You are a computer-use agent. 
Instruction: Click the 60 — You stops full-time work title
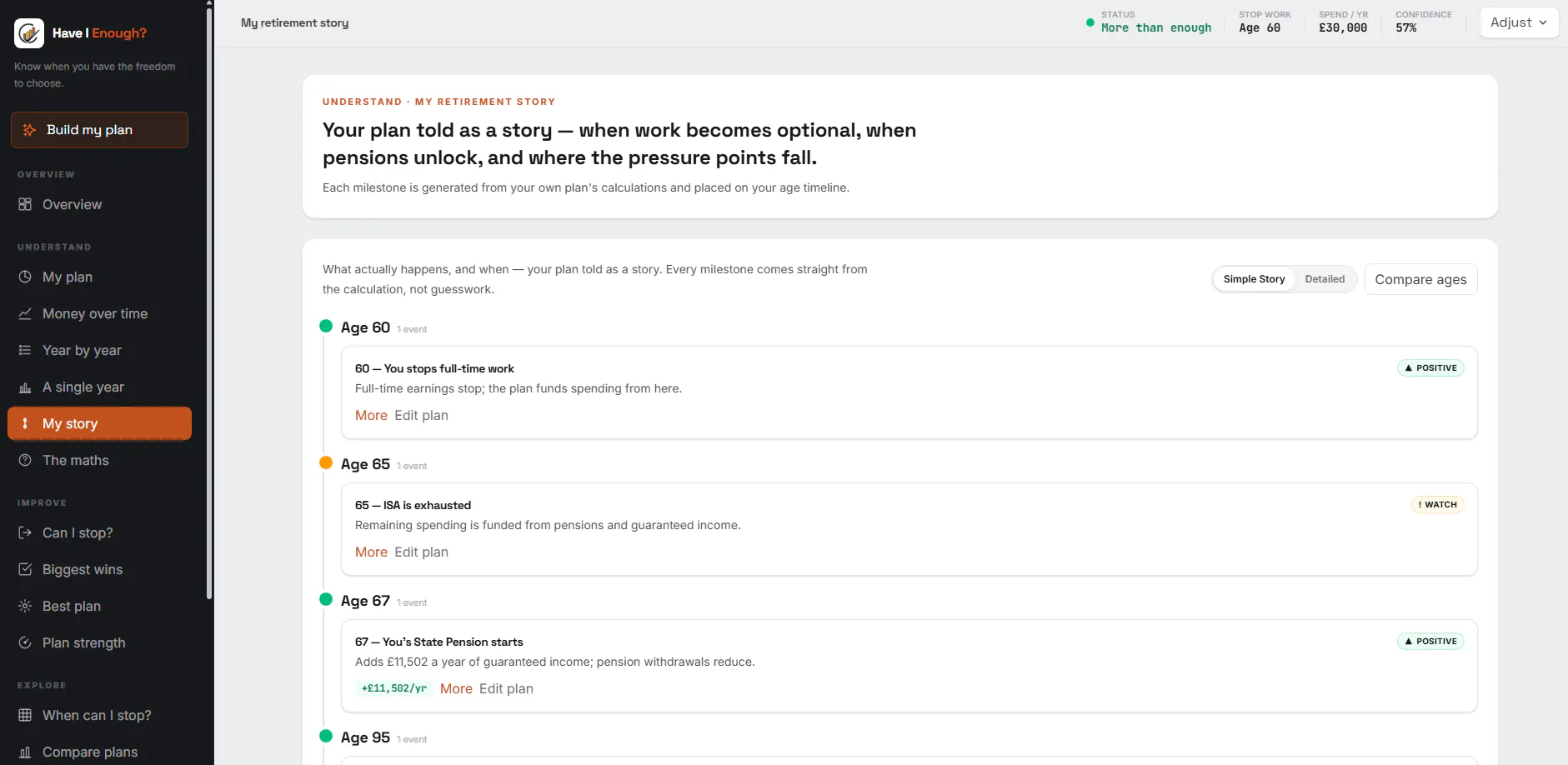click(434, 368)
